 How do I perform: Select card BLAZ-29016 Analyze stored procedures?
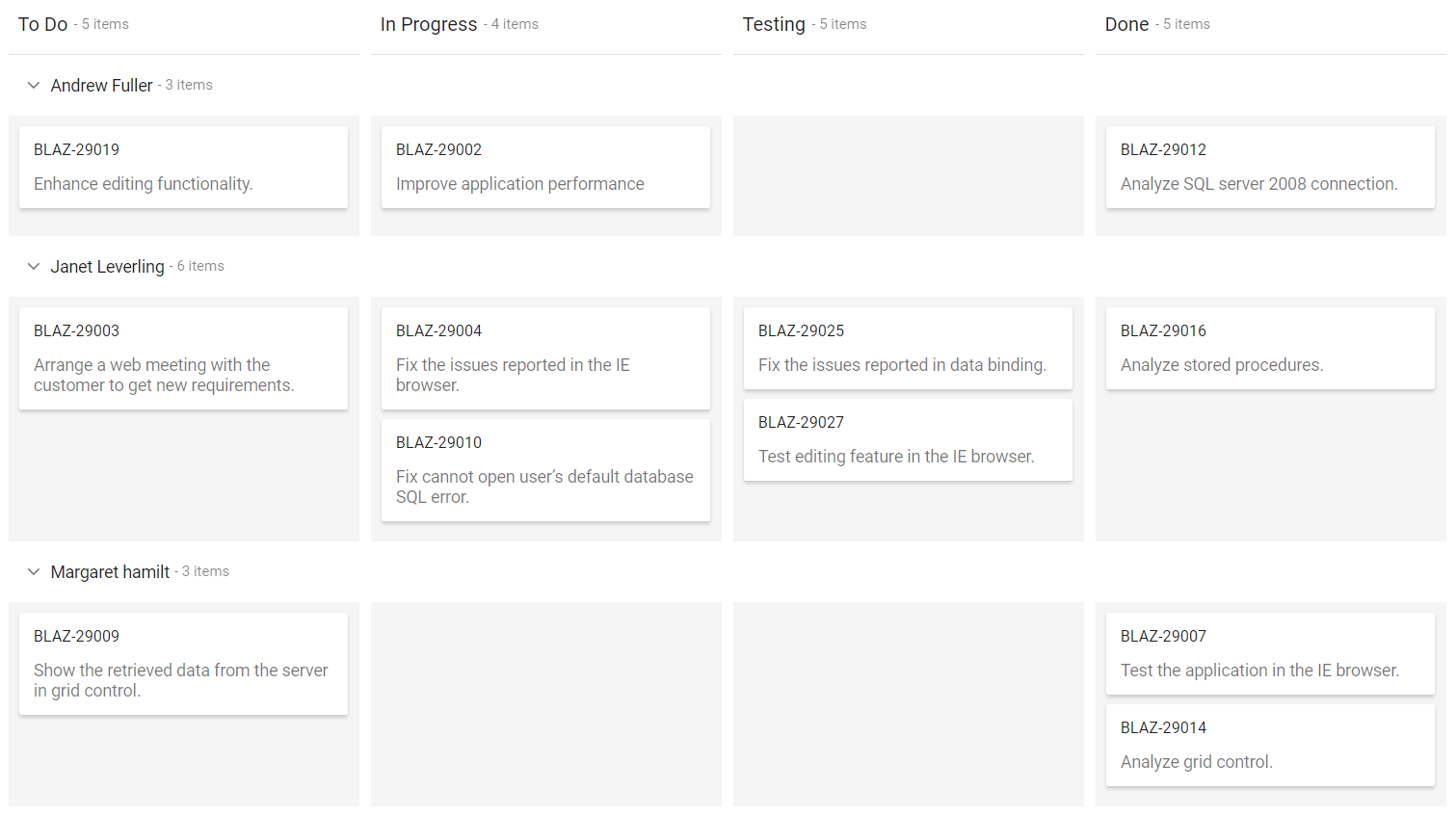(1270, 349)
